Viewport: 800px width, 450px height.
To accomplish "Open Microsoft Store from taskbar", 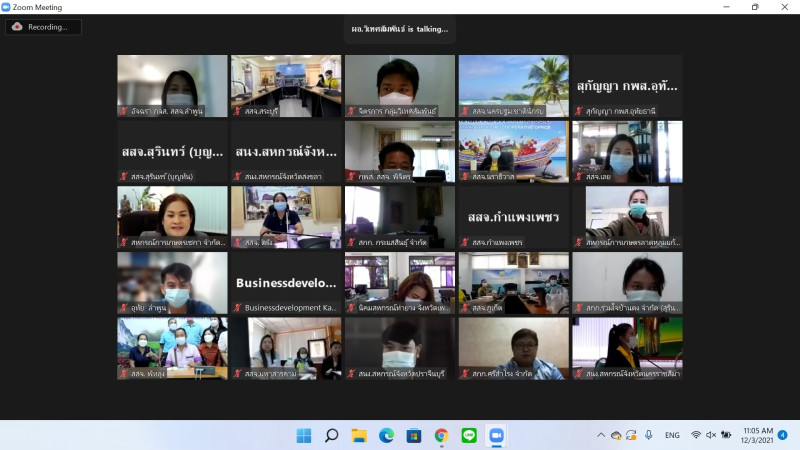I will tap(414, 435).
